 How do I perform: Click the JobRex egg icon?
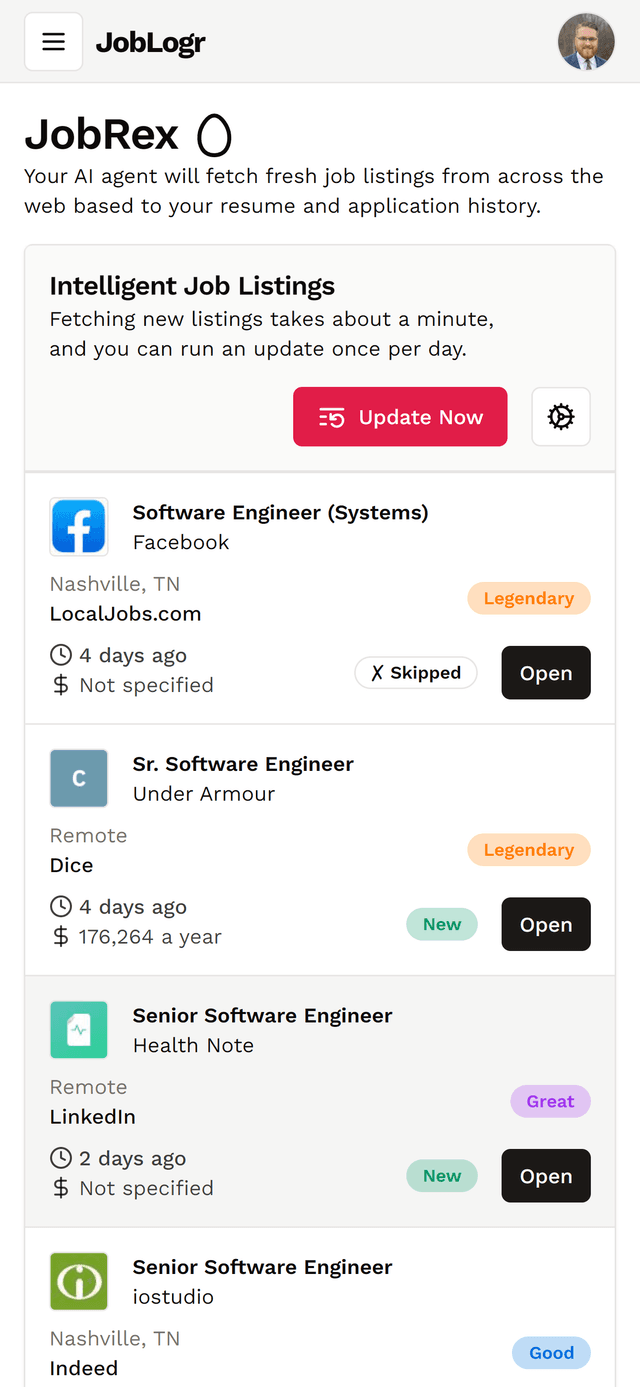coord(214,135)
